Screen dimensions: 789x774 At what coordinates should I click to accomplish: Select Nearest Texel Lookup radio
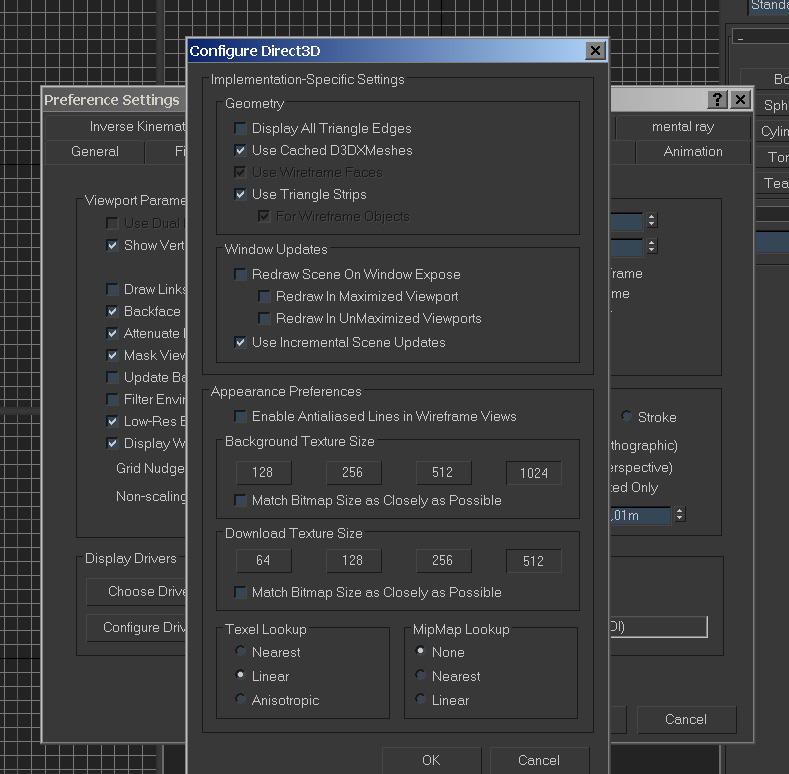241,651
